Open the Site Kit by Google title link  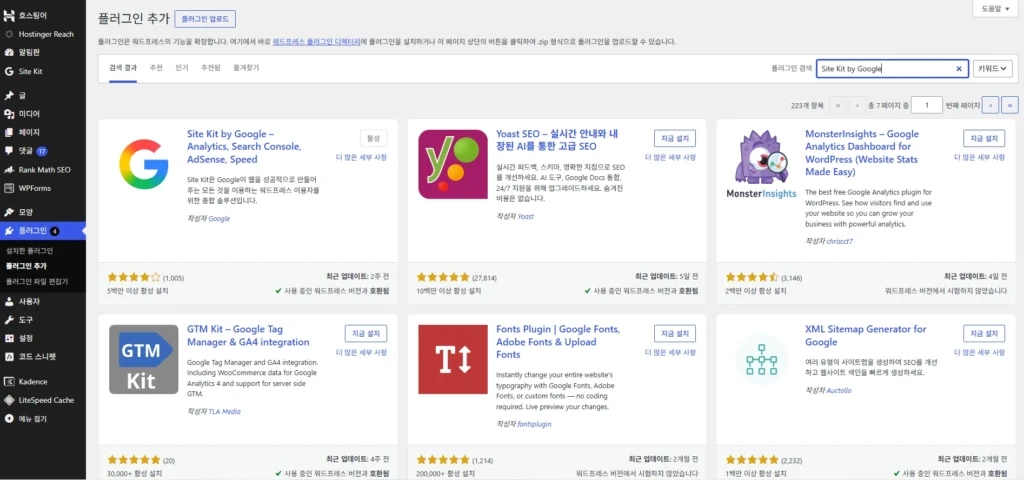click(244, 146)
